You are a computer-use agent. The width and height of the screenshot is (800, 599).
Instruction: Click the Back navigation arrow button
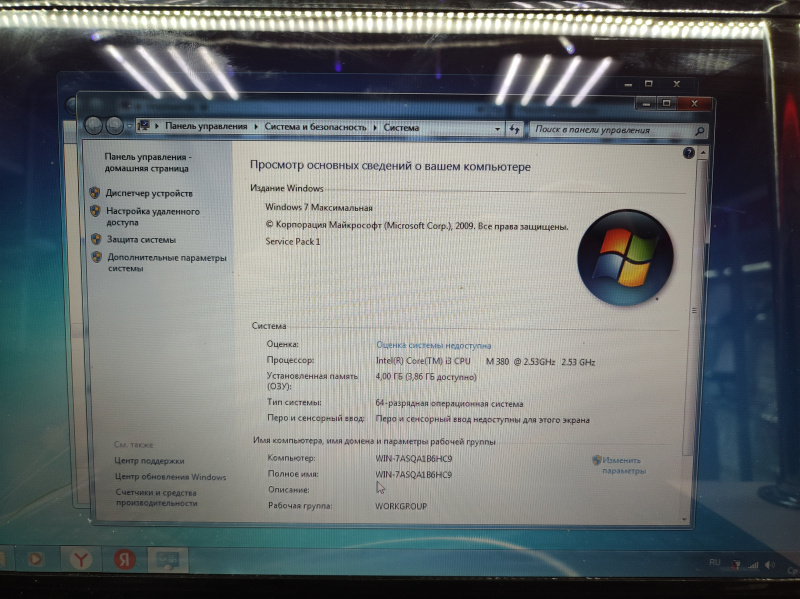click(95, 126)
